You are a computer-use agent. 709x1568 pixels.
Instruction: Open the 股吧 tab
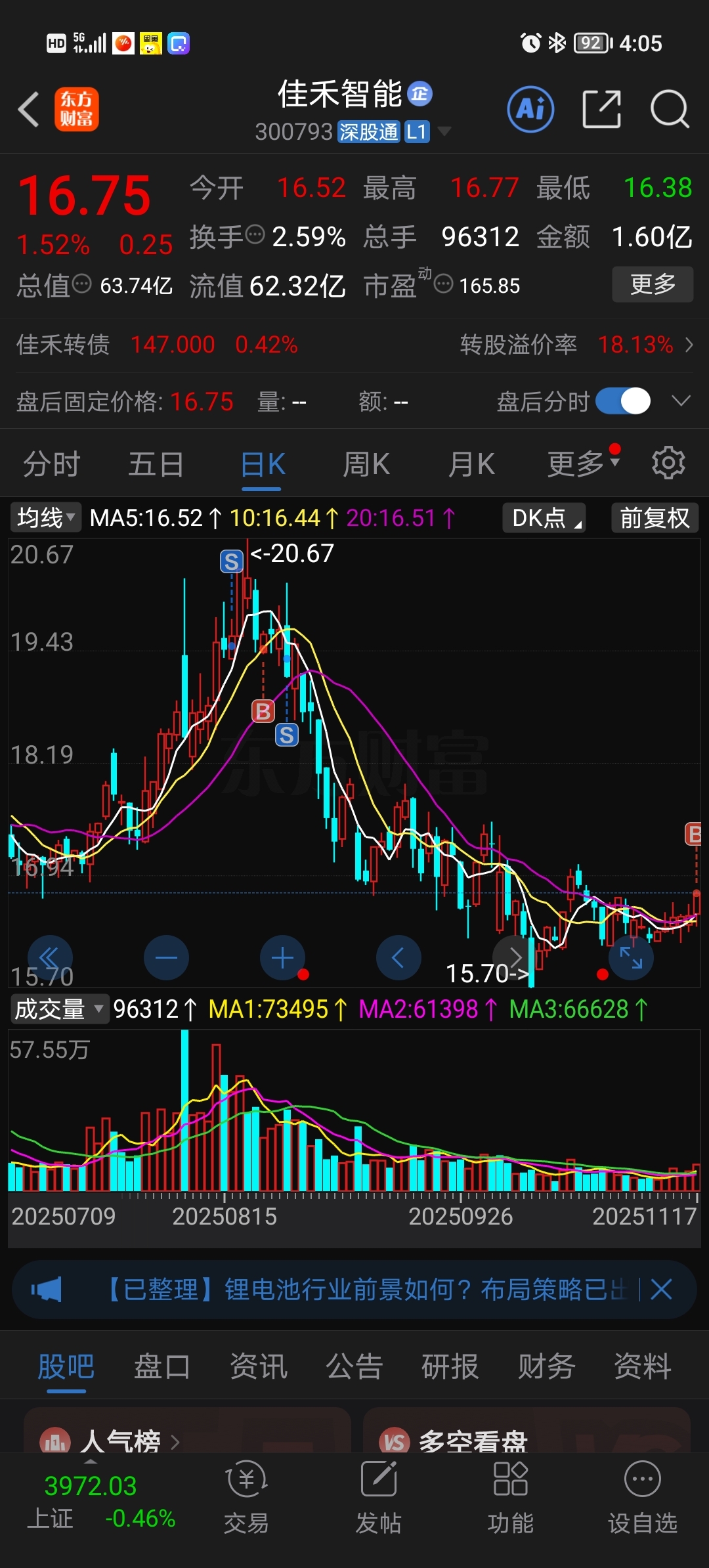(x=66, y=1366)
